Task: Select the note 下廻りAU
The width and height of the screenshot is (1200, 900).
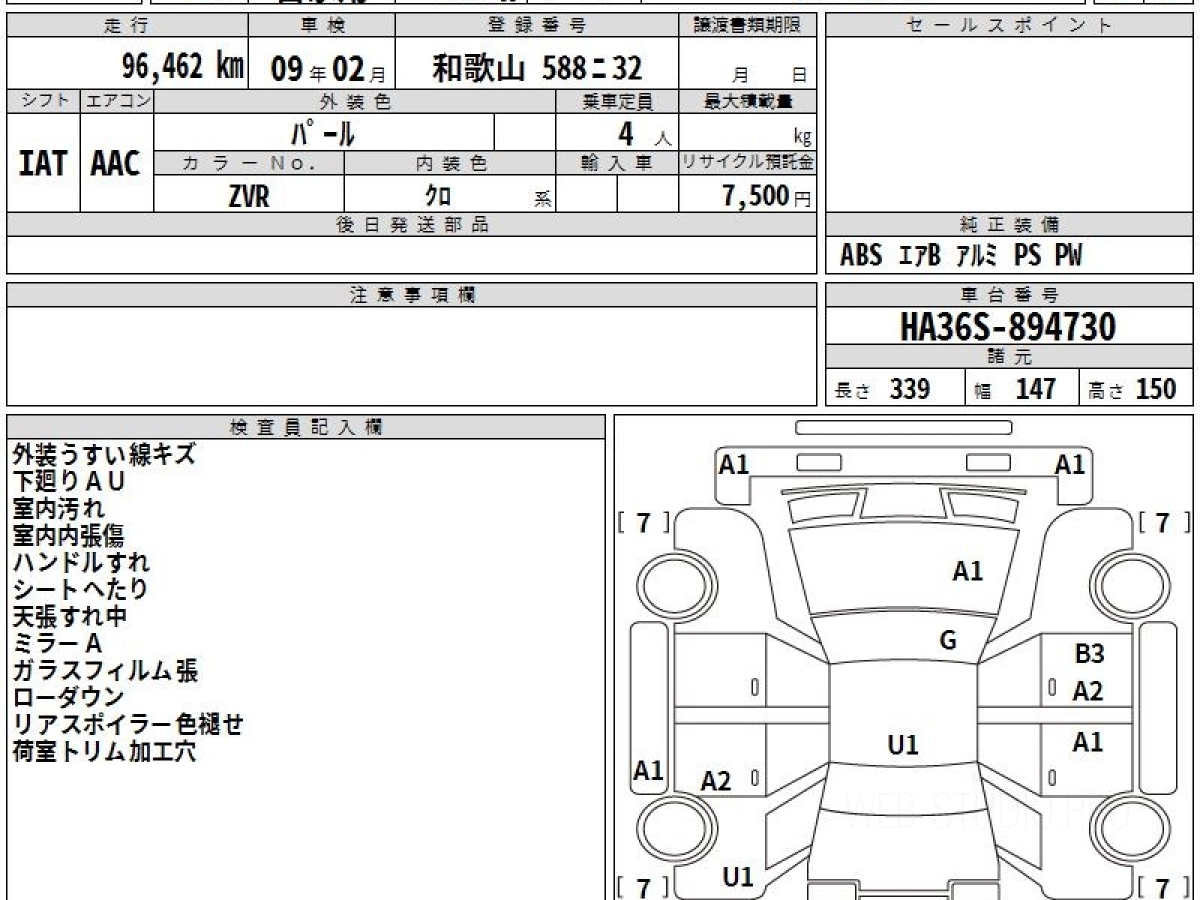Action: (70, 481)
